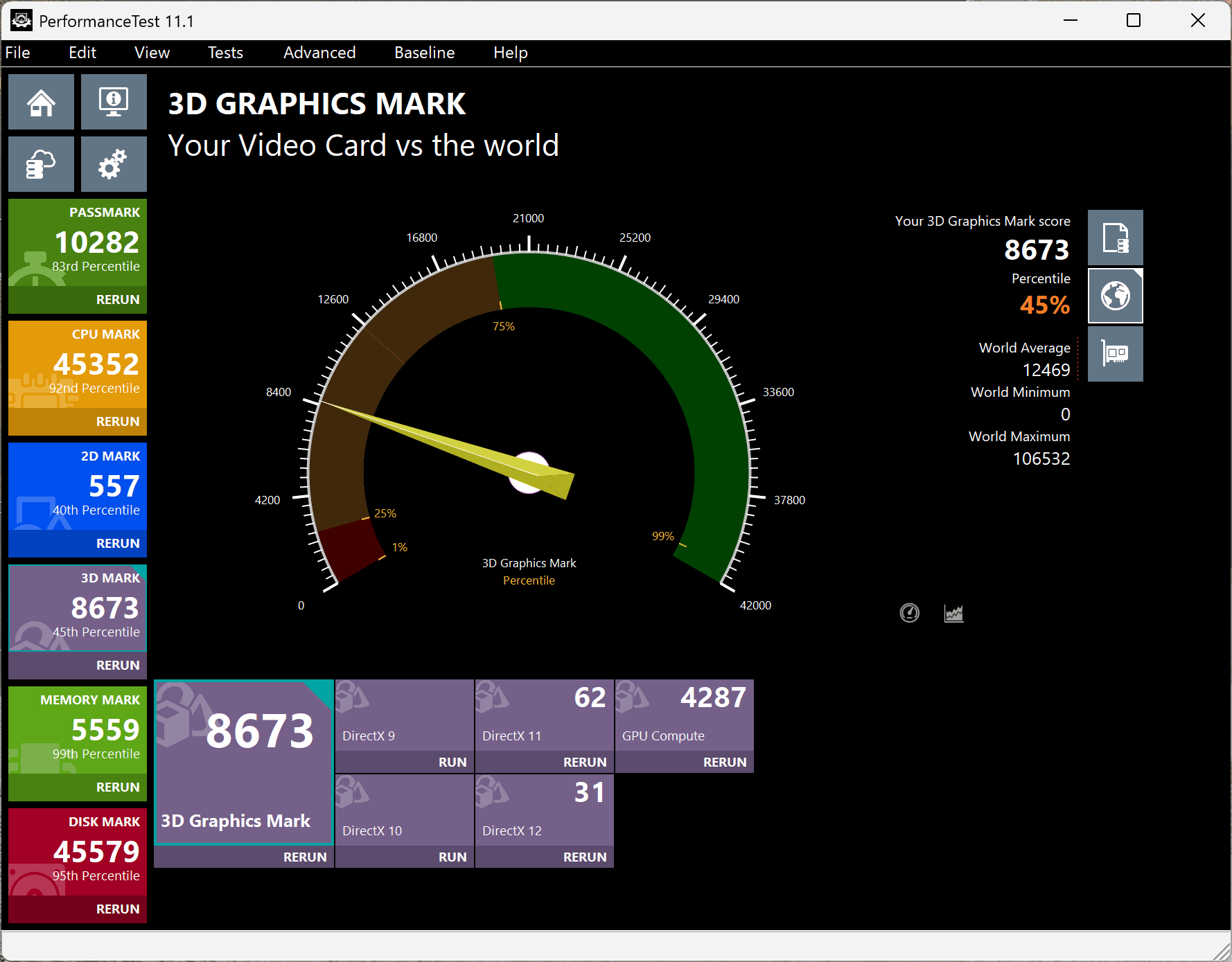Image resolution: width=1232 pixels, height=962 pixels.
Task: Click the world comparison globe icon
Action: (x=1115, y=296)
